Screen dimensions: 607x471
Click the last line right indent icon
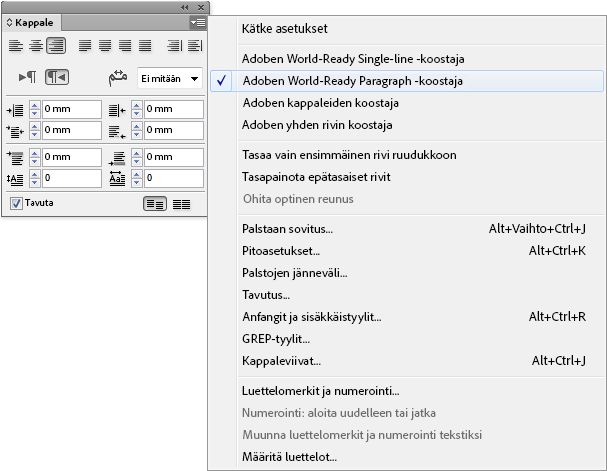[117, 132]
